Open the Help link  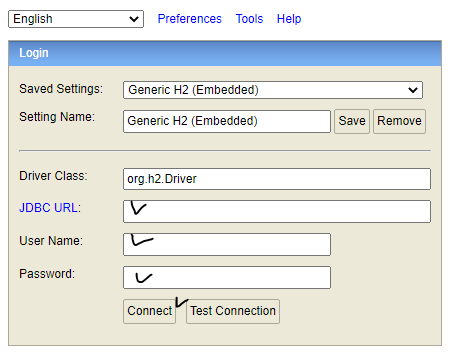pos(289,19)
